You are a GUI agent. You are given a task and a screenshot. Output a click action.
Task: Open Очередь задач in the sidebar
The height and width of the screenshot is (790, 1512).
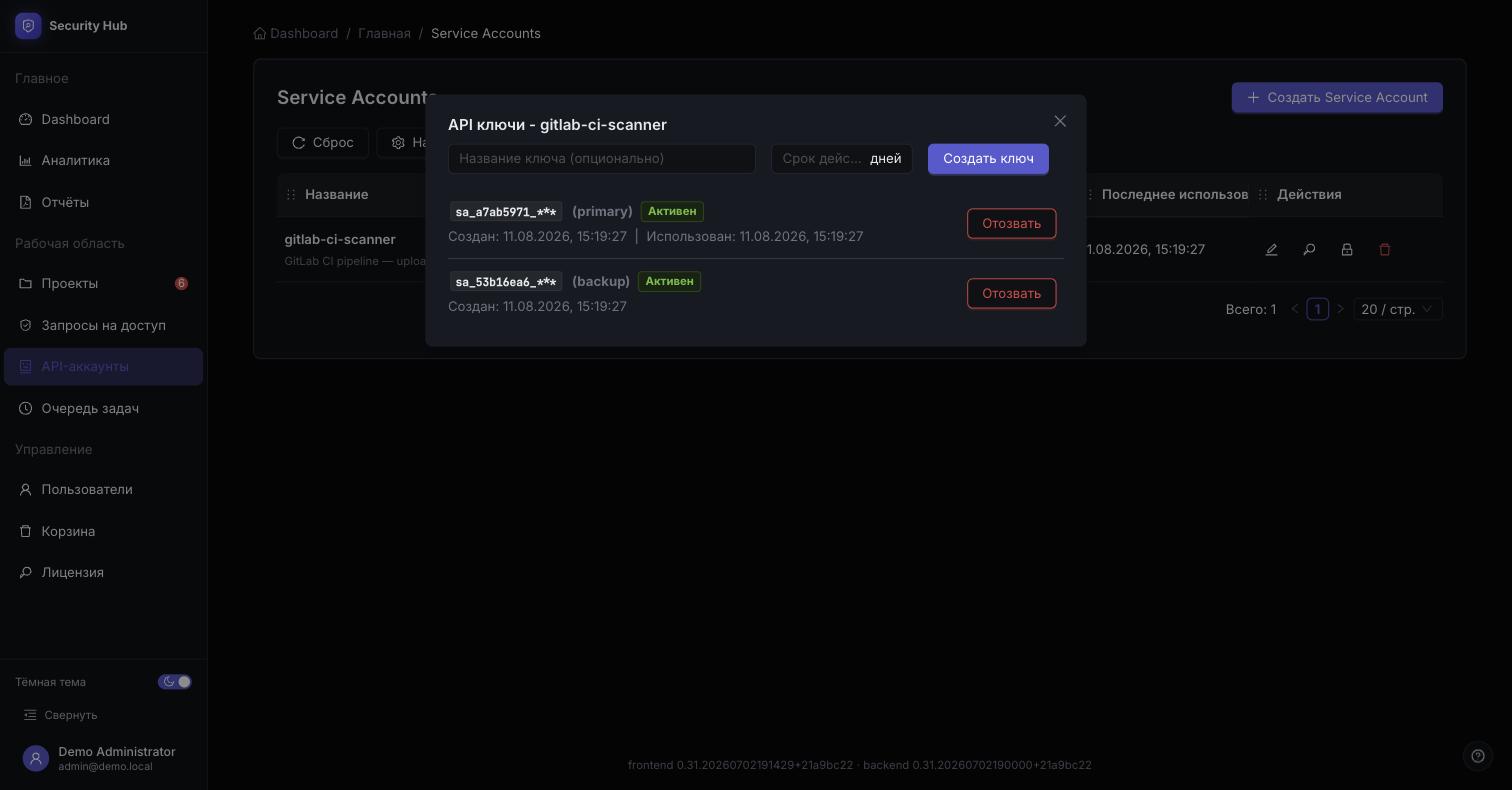pyautogui.click(x=104, y=408)
